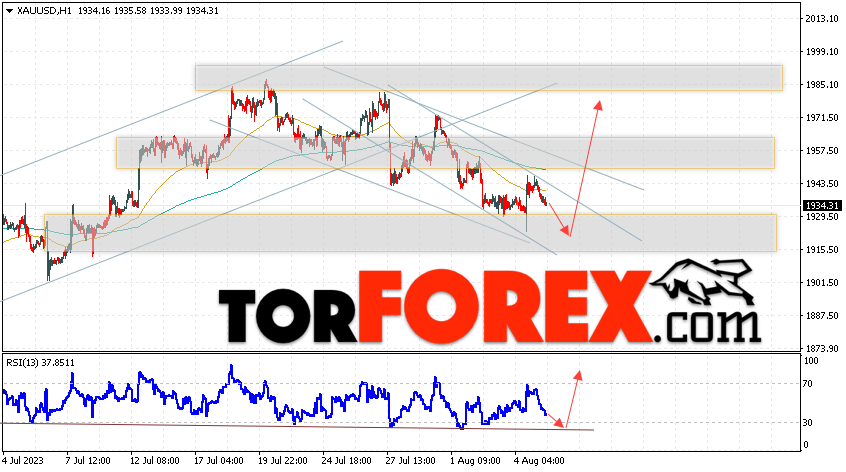Click the 1971.50 price axis value

pyautogui.click(x=822, y=118)
